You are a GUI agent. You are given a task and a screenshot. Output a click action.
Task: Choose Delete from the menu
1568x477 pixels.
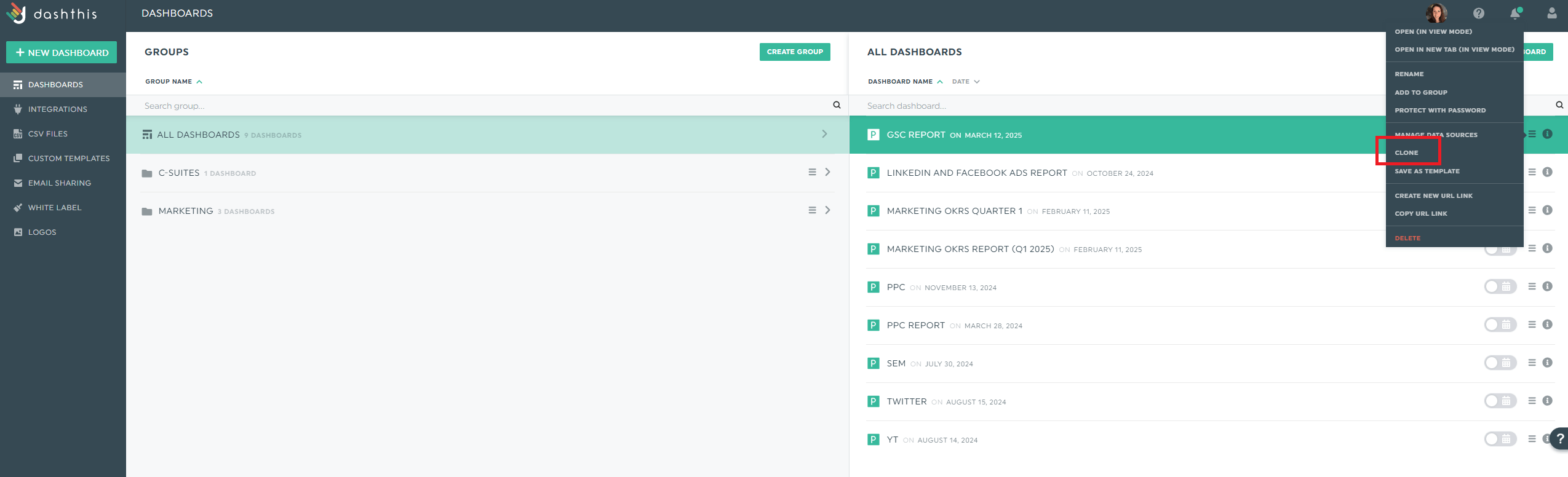[1407, 238]
